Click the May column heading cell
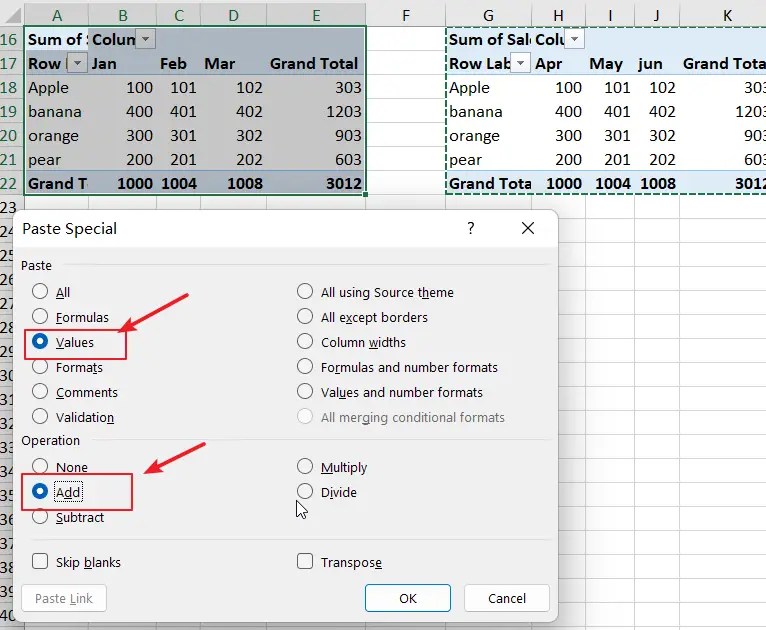 [x=610, y=63]
